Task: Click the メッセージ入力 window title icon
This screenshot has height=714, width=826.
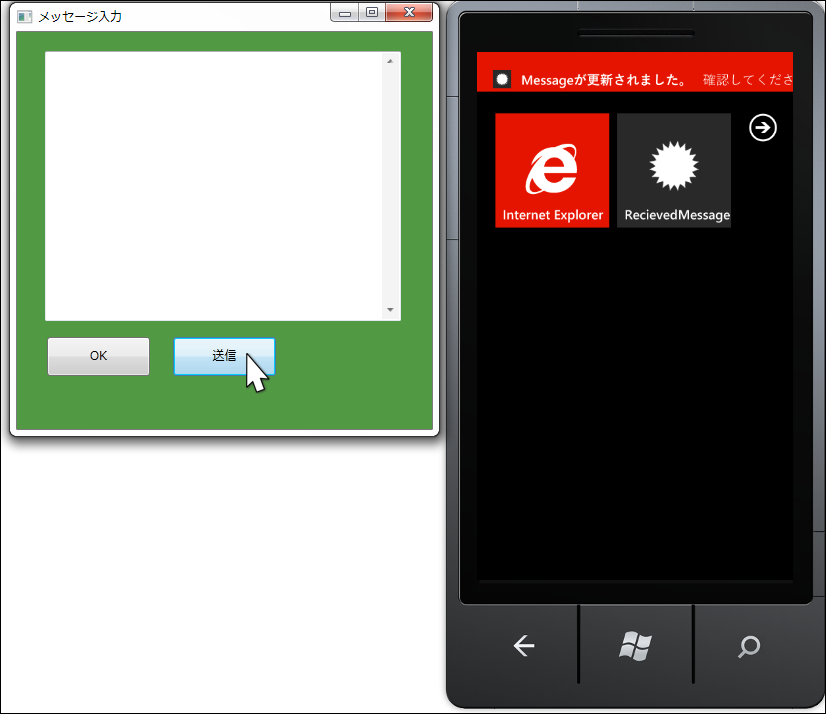Action: pos(24,17)
